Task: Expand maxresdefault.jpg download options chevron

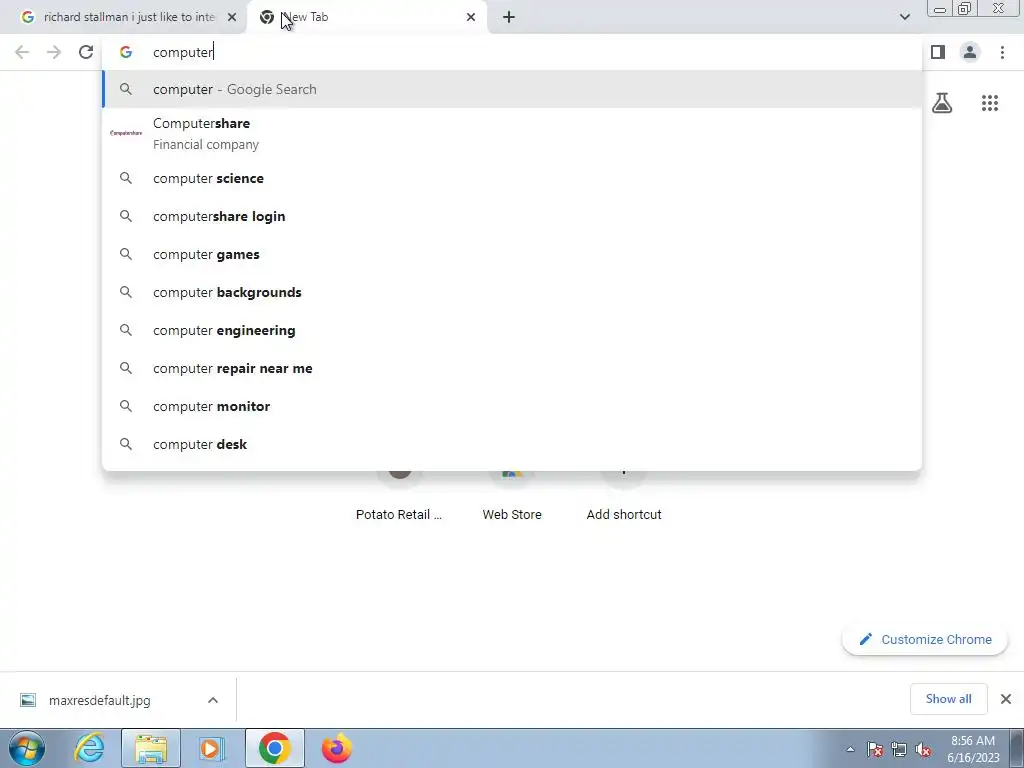Action: click(x=213, y=700)
